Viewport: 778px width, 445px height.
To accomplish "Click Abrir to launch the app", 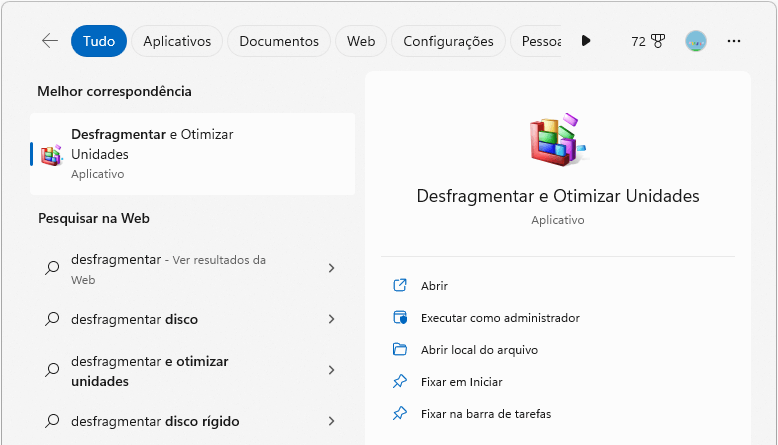I will click(434, 286).
